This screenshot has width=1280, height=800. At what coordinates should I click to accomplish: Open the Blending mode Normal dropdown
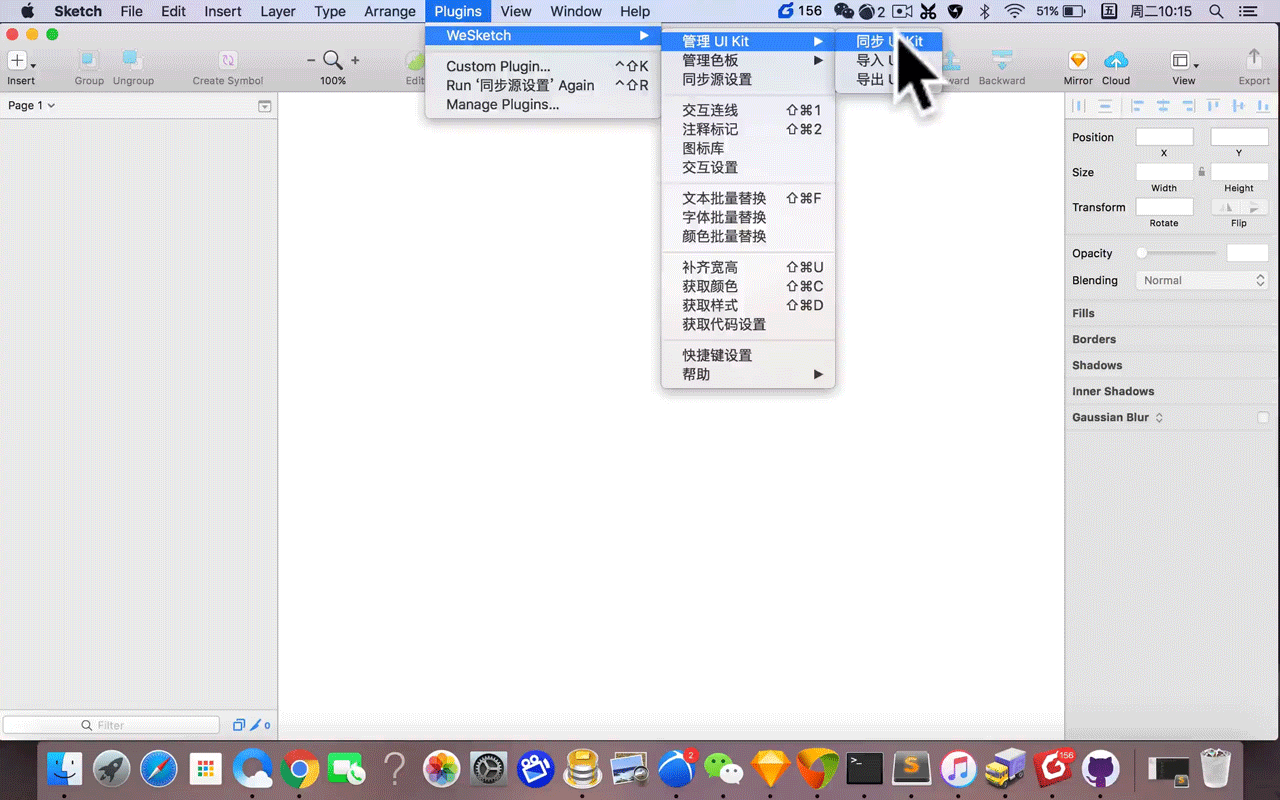tap(1203, 281)
